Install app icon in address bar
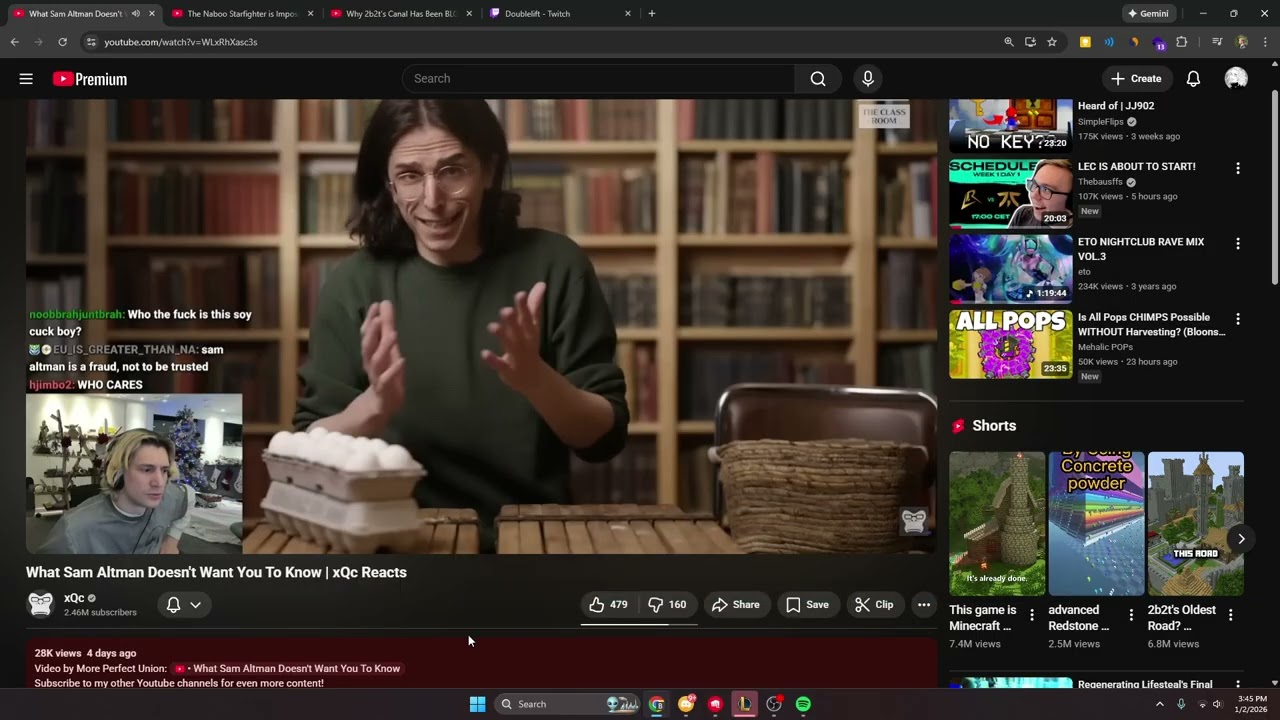The height and width of the screenshot is (720, 1280). coord(1030,42)
